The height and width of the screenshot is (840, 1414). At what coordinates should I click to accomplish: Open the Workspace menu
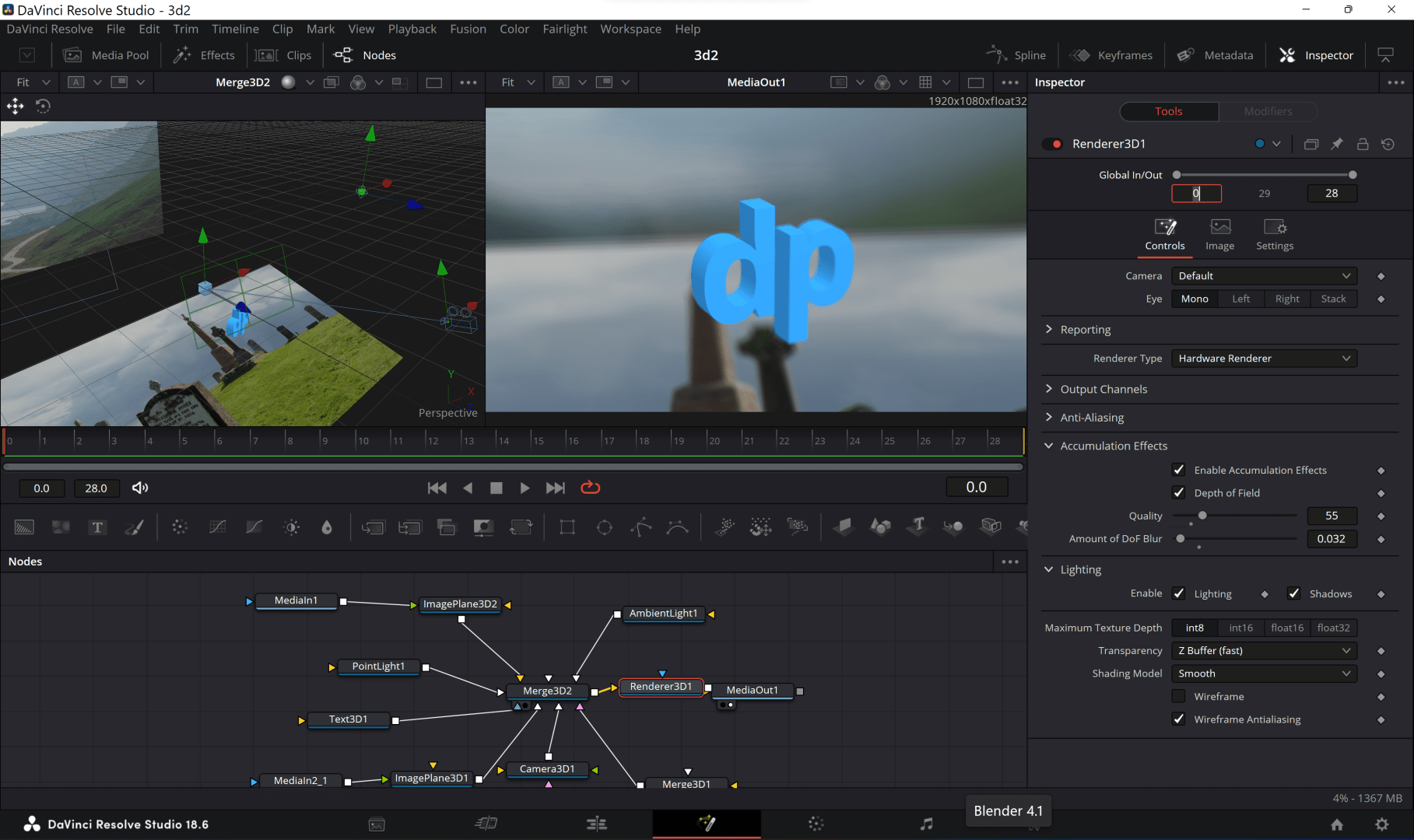(630, 29)
